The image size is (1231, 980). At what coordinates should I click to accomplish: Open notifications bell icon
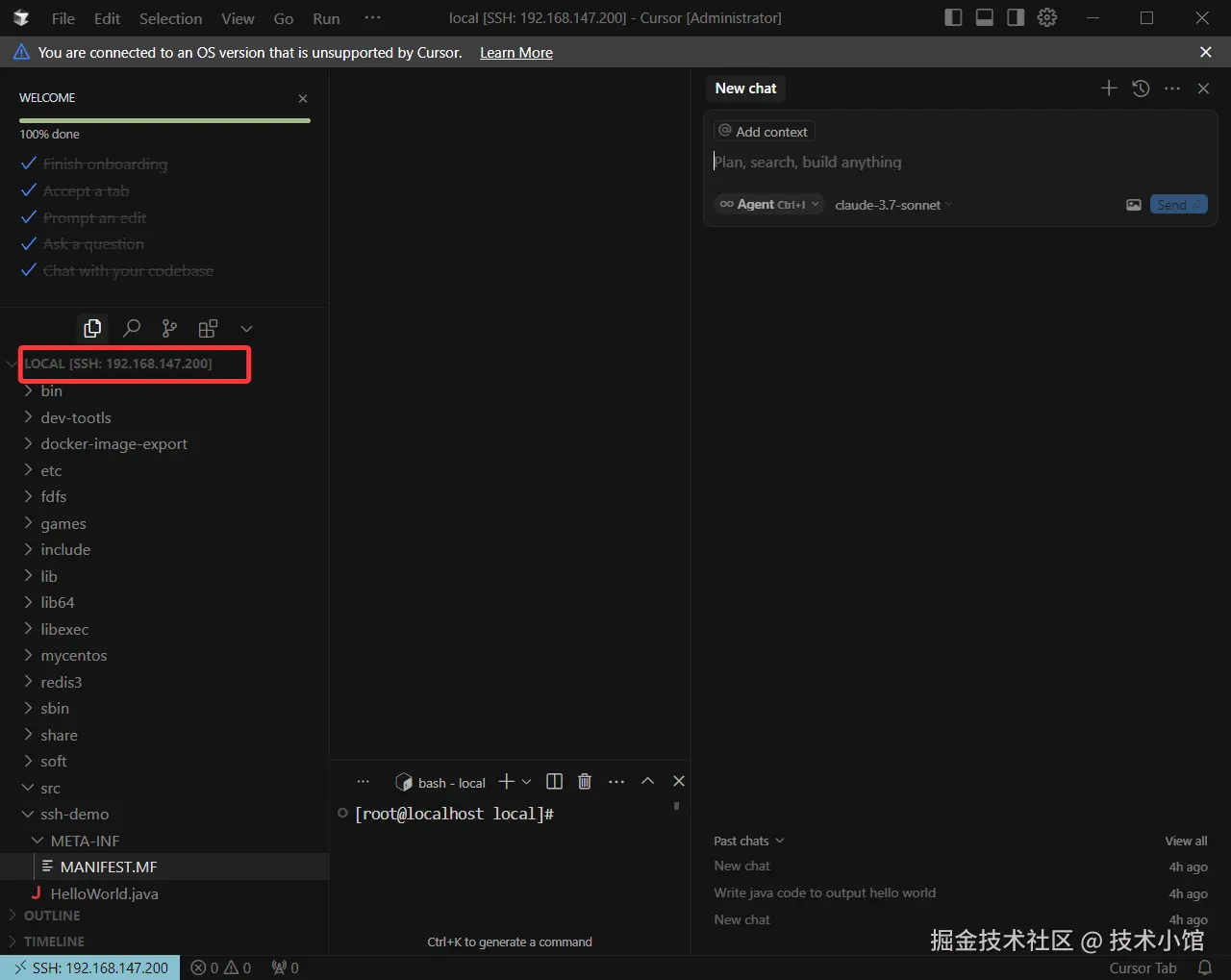coord(1205,968)
